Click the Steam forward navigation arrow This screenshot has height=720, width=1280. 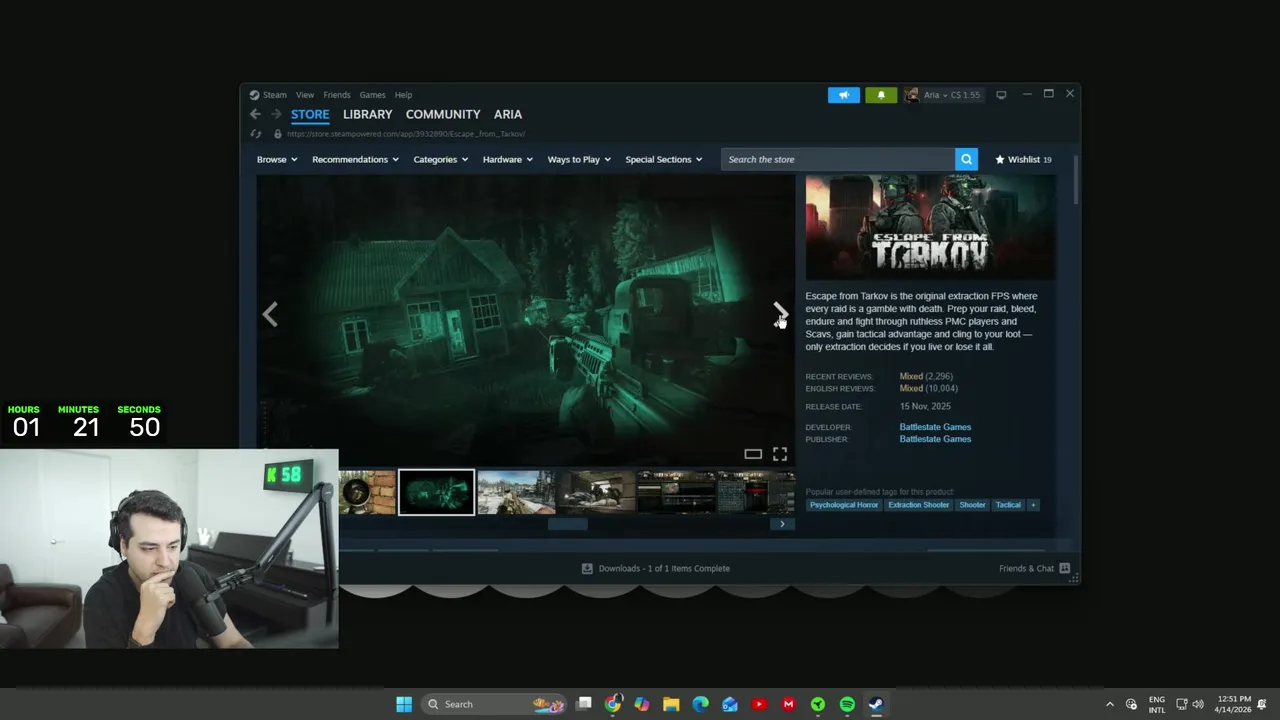point(276,114)
